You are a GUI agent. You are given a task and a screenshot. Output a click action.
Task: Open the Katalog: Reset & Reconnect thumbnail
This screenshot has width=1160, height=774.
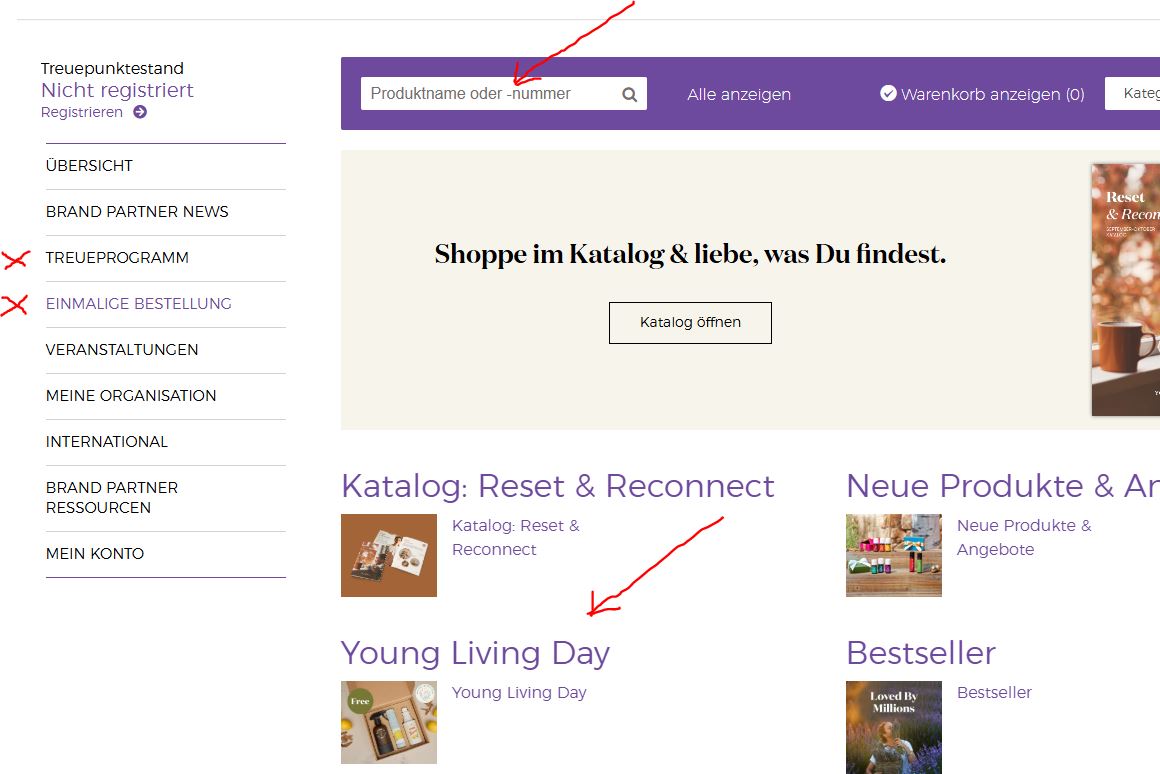[x=389, y=555]
